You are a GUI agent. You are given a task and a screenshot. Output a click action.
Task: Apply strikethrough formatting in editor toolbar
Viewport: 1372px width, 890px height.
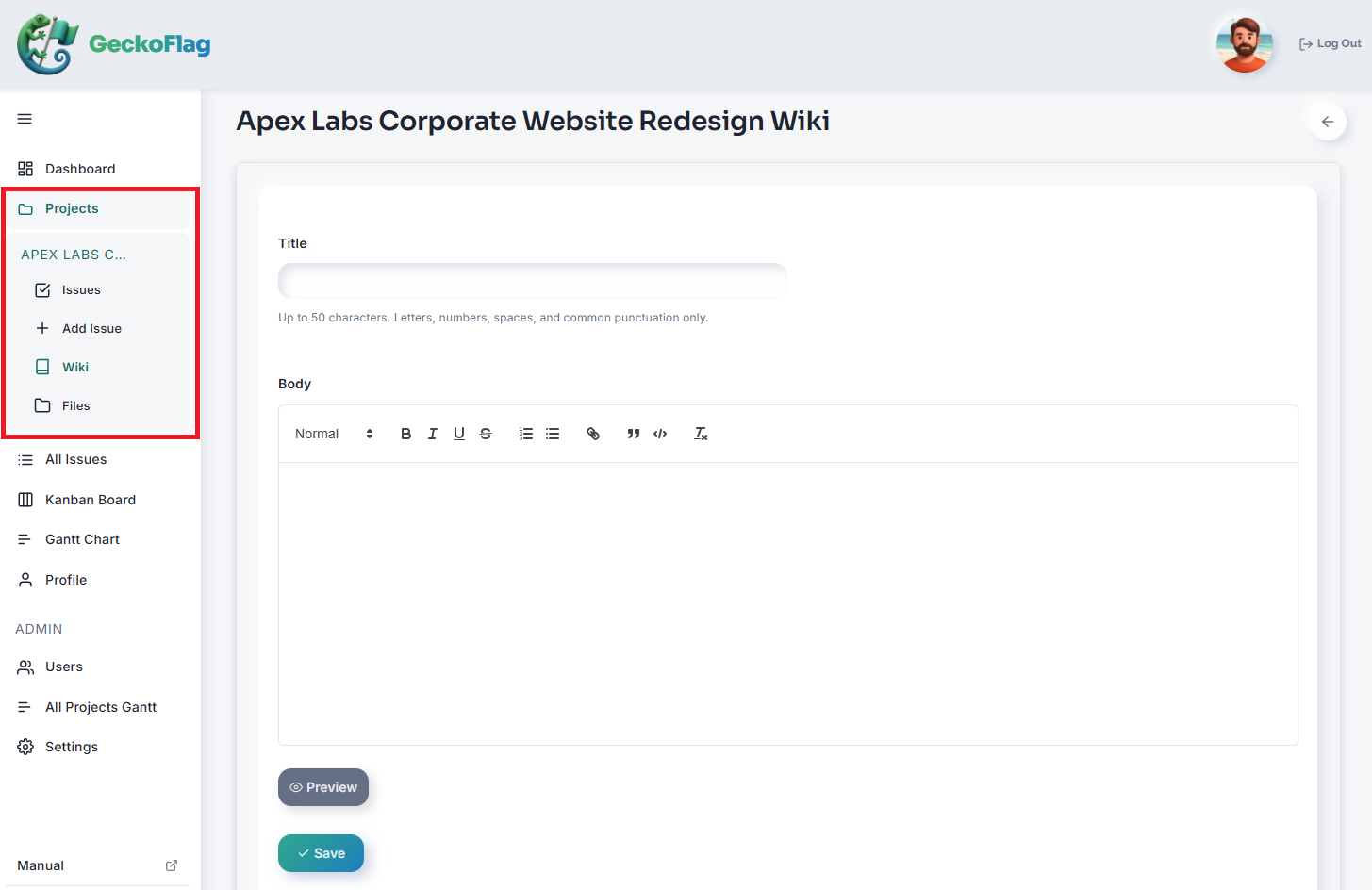click(x=486, y=434)
